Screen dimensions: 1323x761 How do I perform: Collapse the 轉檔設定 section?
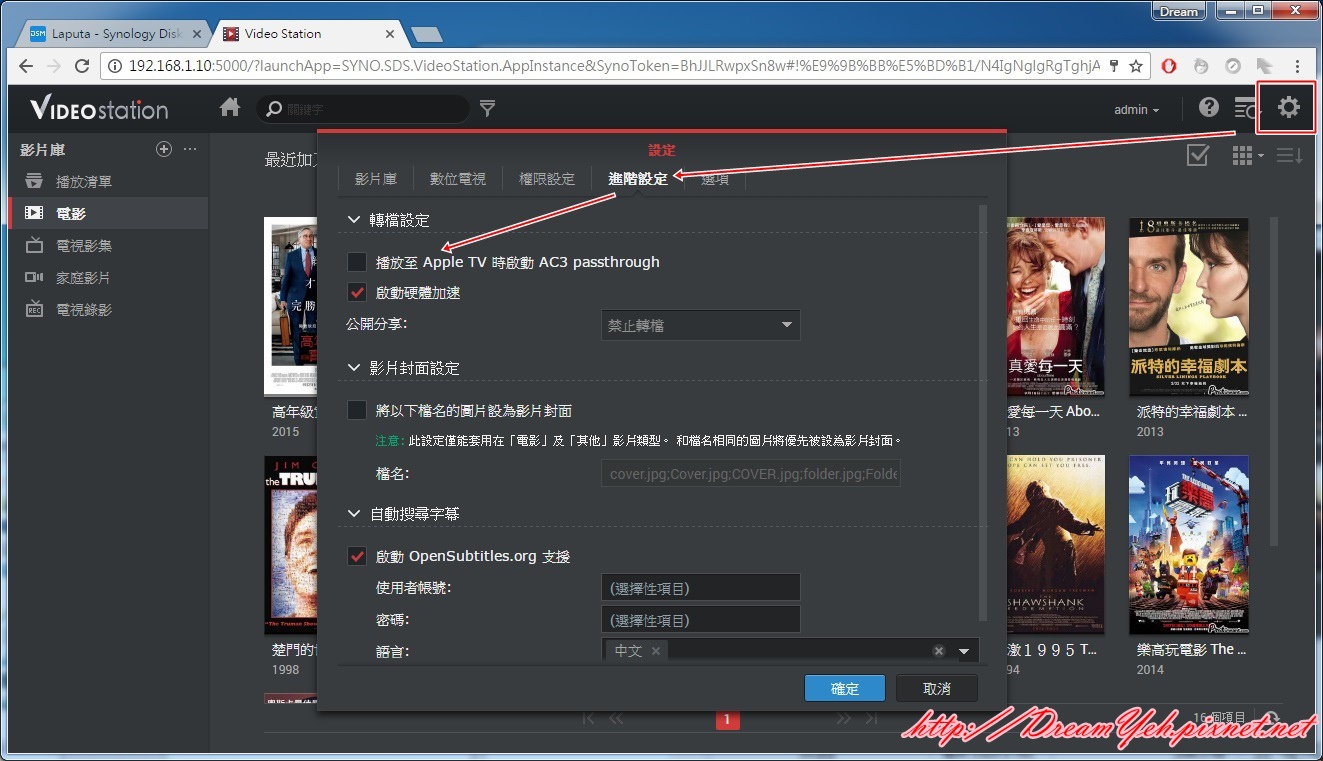point(353,219)
